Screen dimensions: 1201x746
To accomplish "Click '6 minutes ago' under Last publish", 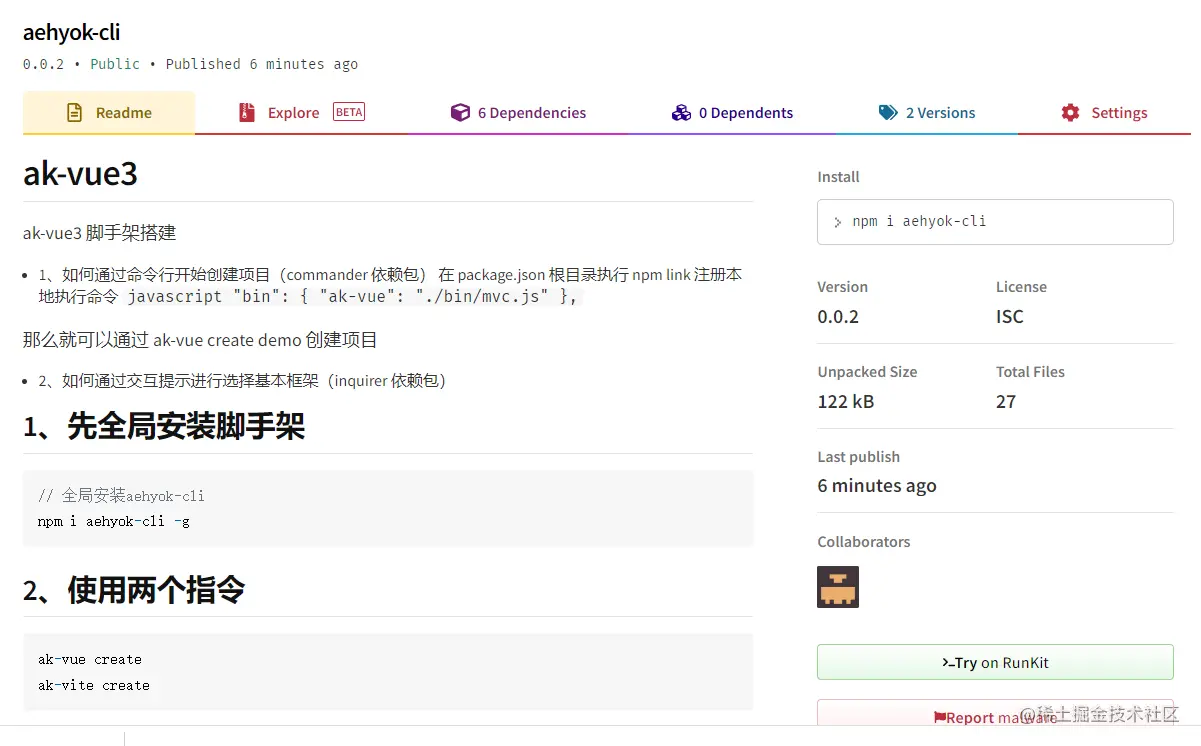I will tap(877, 486).
